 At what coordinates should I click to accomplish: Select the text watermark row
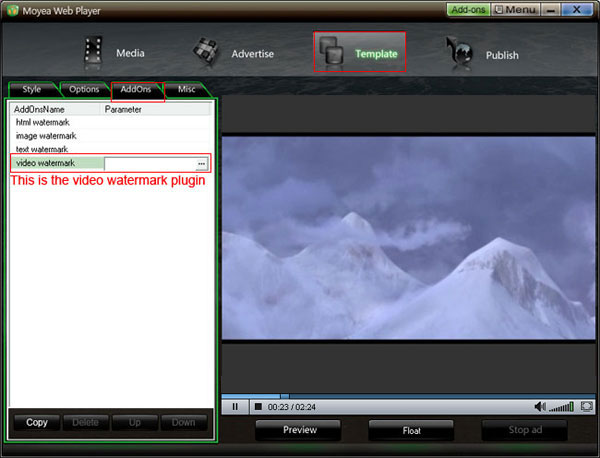coord(110,149)
